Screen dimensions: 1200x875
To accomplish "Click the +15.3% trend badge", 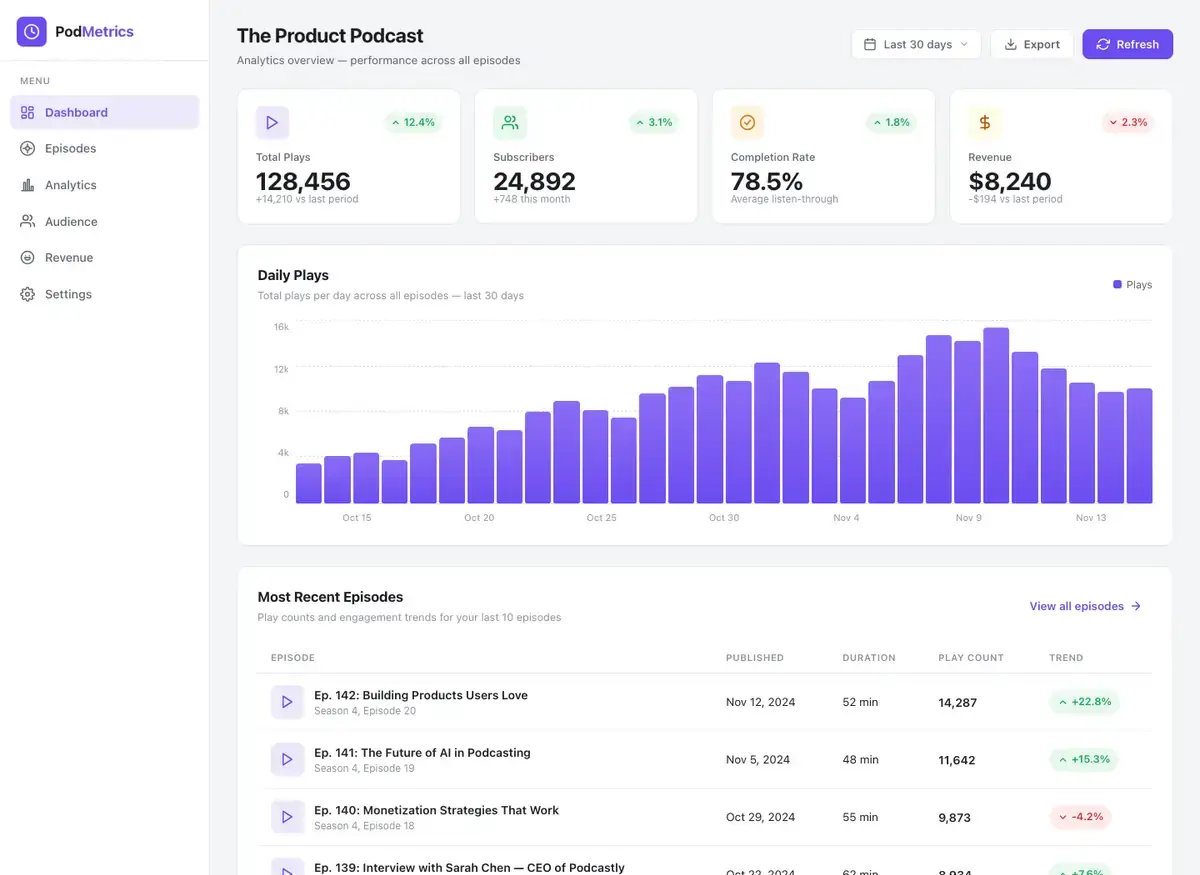I will [x=1084, y=759].
